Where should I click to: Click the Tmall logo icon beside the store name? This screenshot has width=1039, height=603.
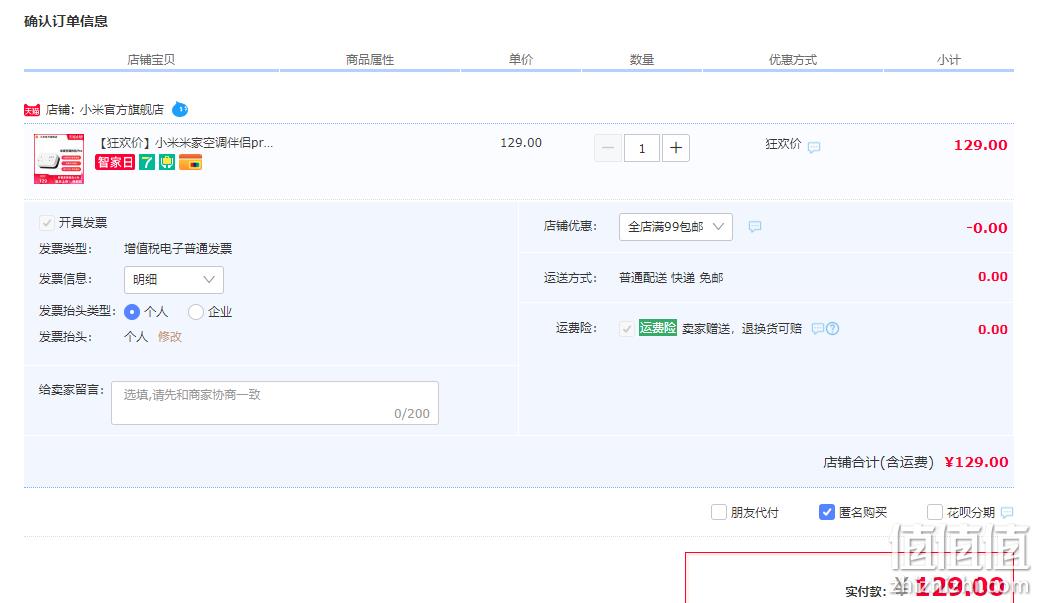point(32,110)
